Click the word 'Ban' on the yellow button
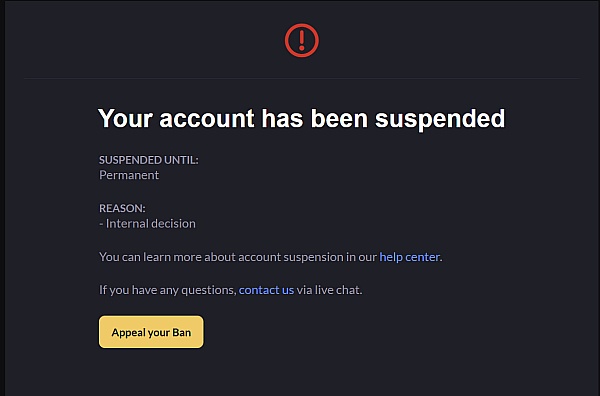 [x=181, y=332]
